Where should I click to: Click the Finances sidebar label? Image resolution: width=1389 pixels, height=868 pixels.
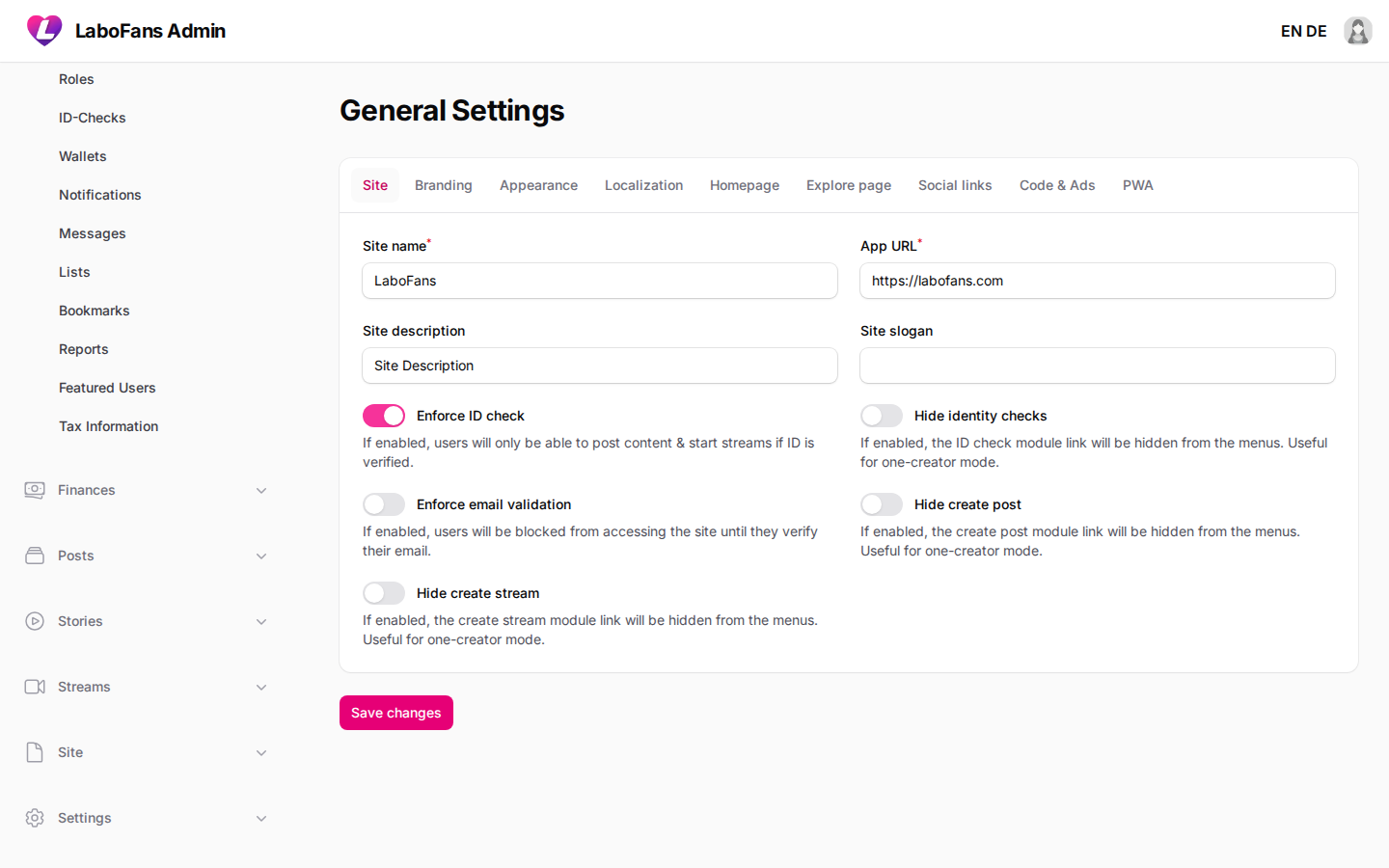click(87, 490)
